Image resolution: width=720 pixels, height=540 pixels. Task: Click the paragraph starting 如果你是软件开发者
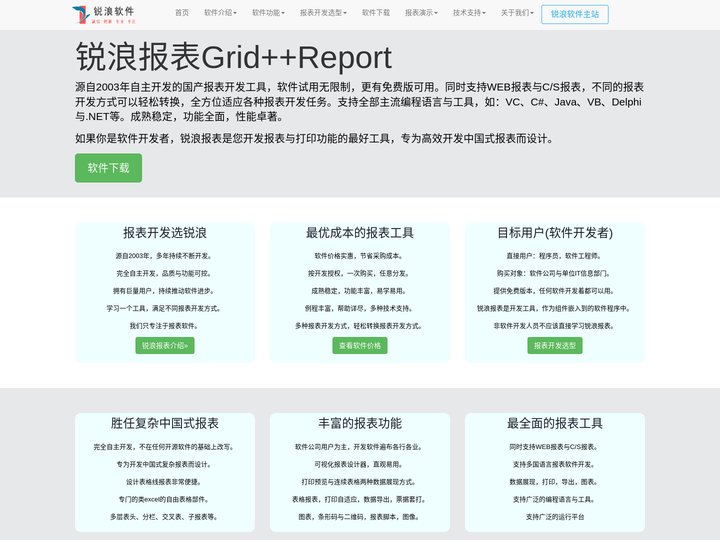[315, 139]
